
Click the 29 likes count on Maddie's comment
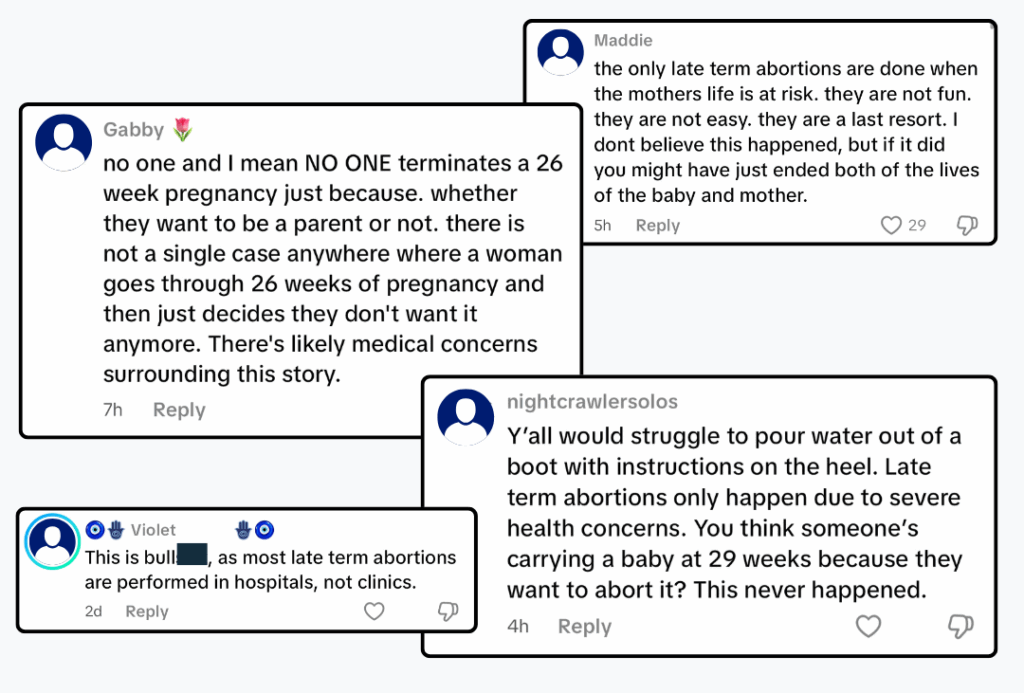pos(917,226)
